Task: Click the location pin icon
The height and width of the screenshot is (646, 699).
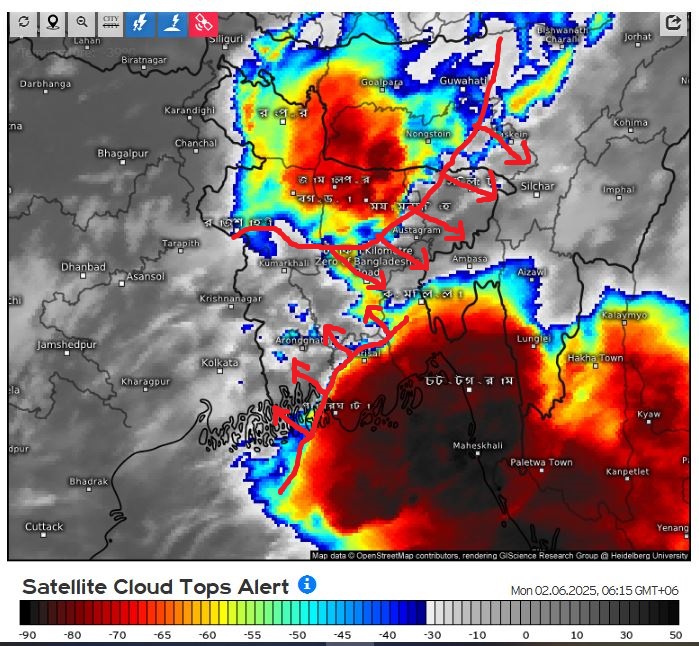Action: point(52,22)
